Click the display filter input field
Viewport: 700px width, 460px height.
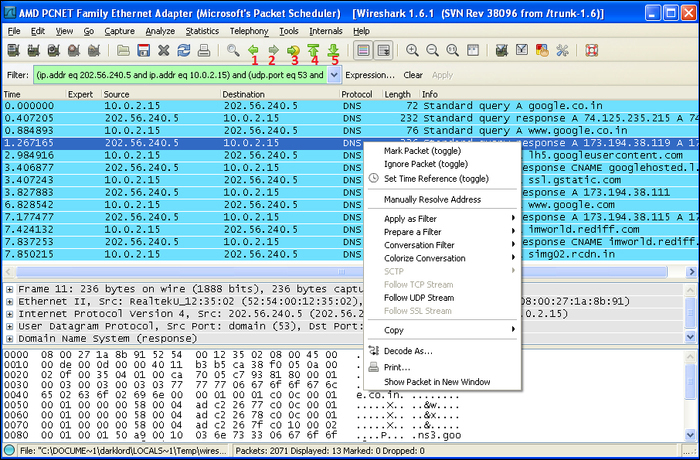point(180,75)
